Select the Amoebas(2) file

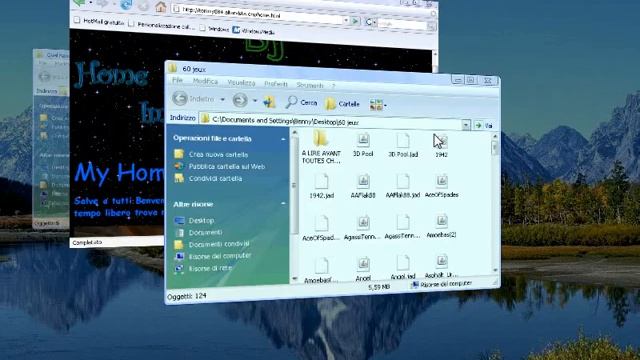tap(441, 226)
